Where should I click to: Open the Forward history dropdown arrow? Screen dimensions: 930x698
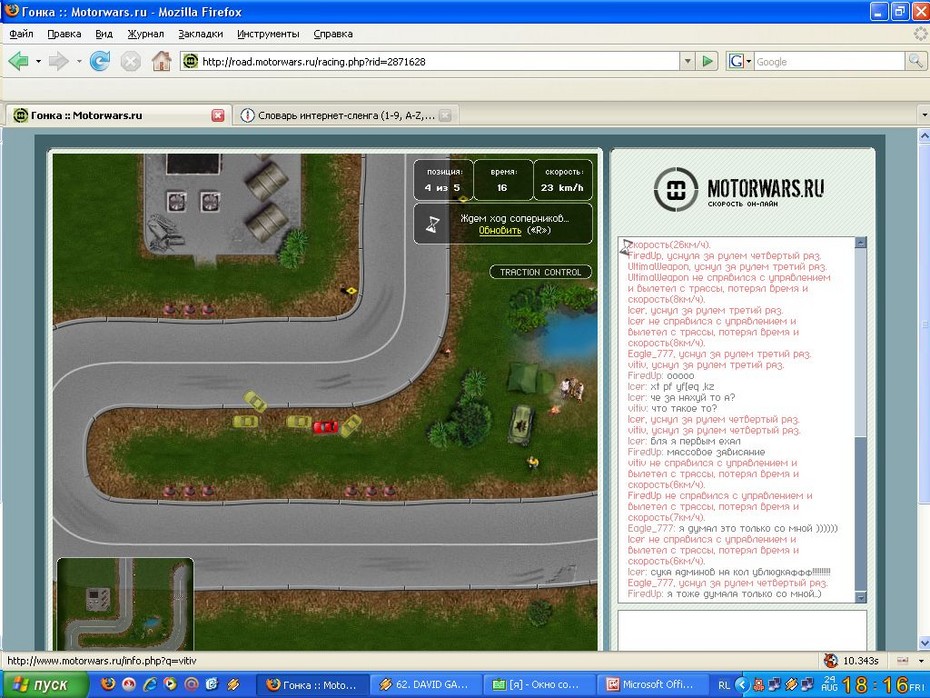point(79,61)
